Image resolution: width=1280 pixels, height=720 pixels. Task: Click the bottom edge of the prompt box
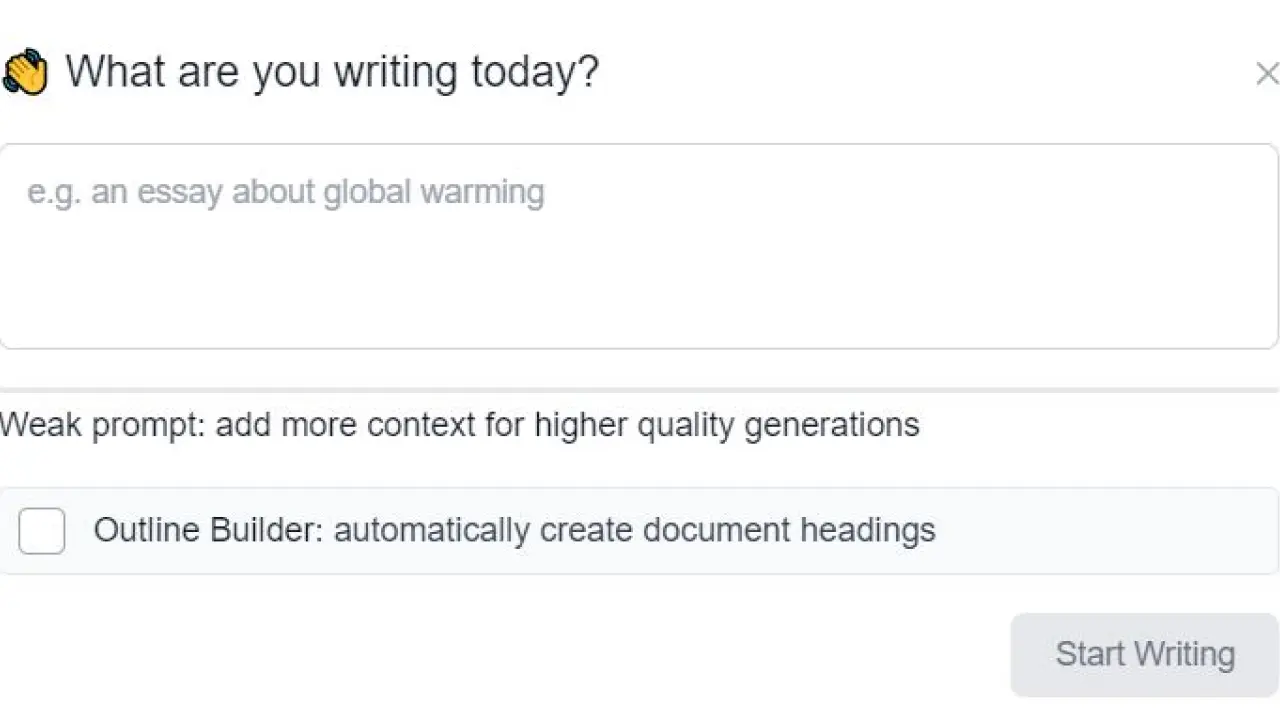tap(638, 348)
